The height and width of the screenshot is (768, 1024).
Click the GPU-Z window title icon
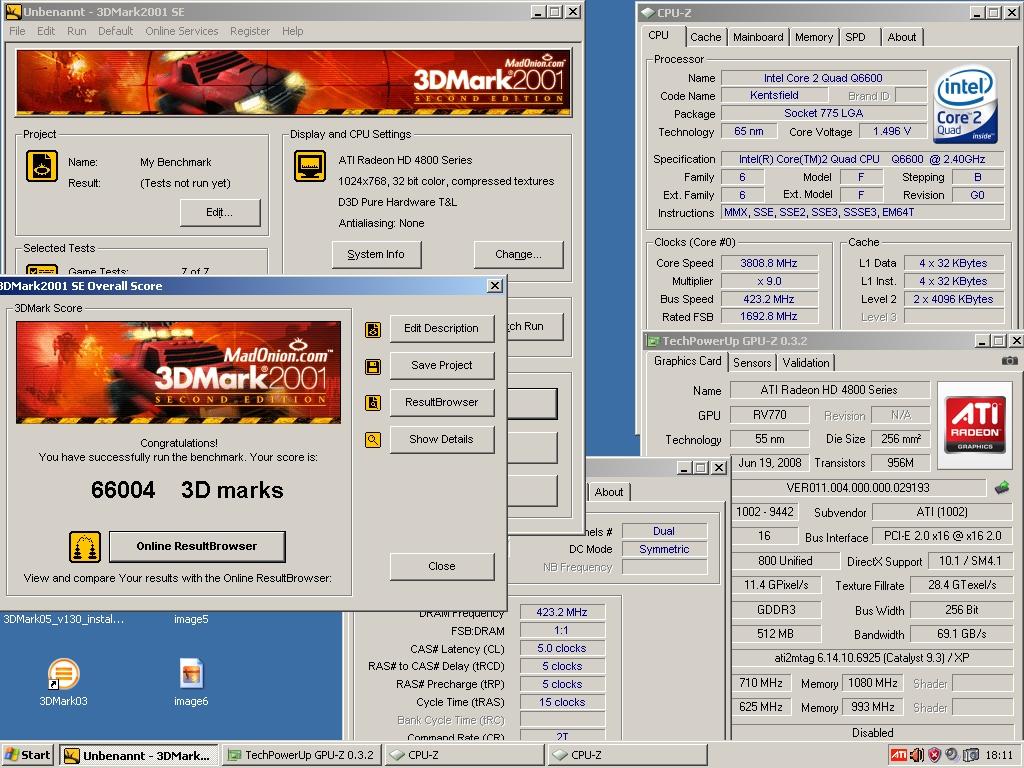click(x=652, y=341)
